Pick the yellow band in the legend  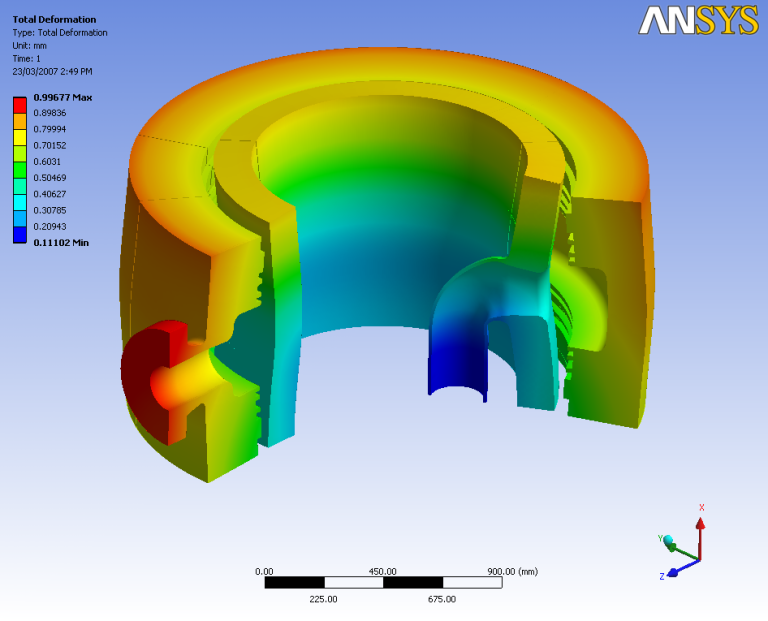click(20, 135)
